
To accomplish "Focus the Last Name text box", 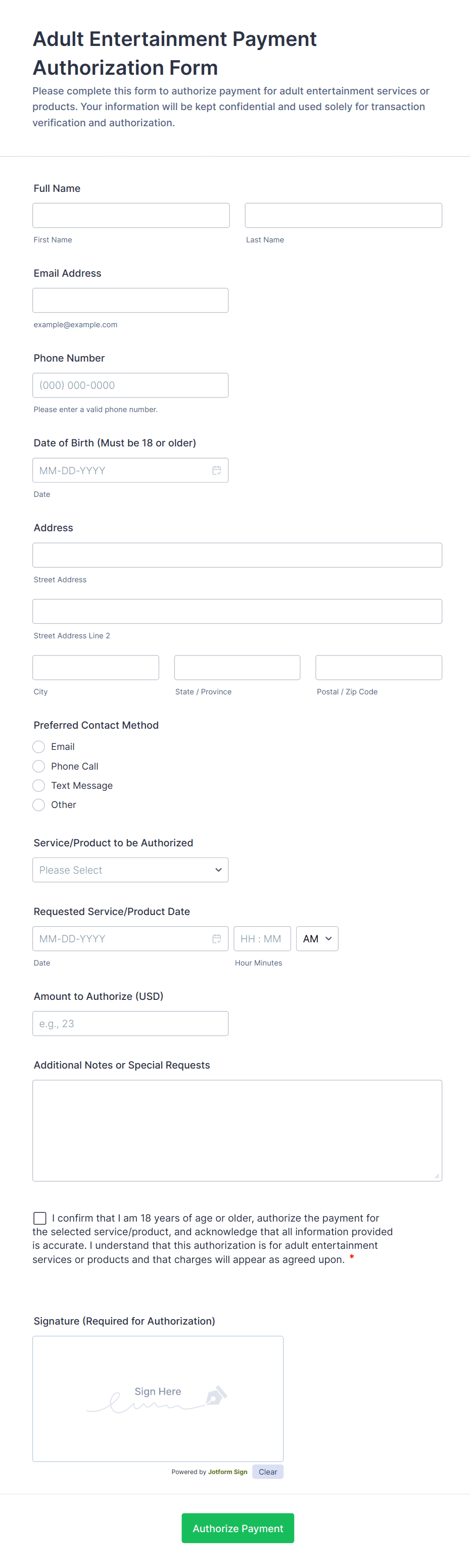I will (x=343, y=216).
